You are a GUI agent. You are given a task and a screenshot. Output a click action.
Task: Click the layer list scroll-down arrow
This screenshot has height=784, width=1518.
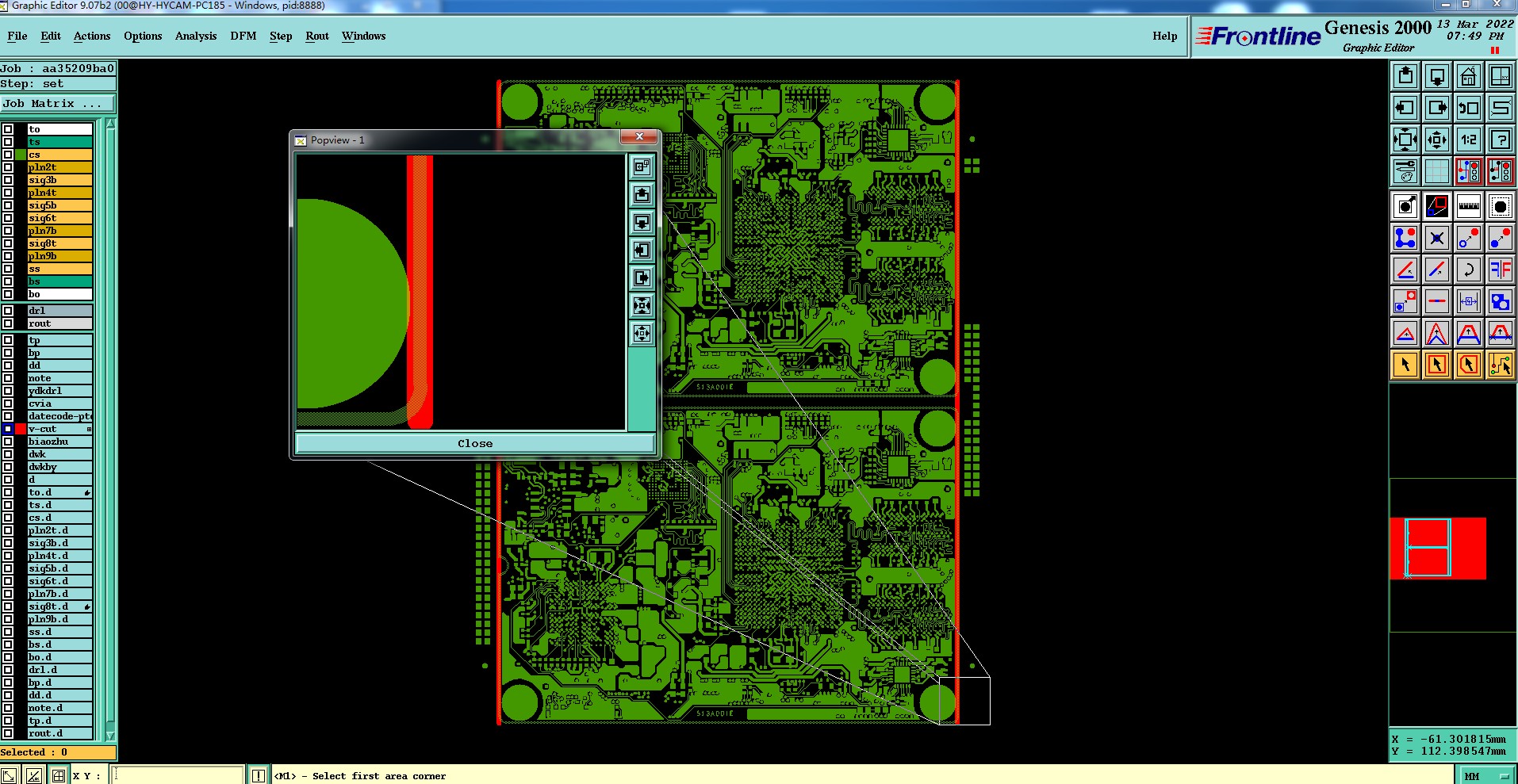coord(110,736)
